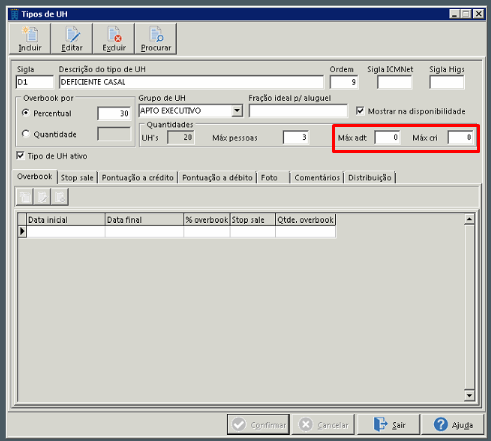Click the Máx pessoas input field

coord(296,137)
